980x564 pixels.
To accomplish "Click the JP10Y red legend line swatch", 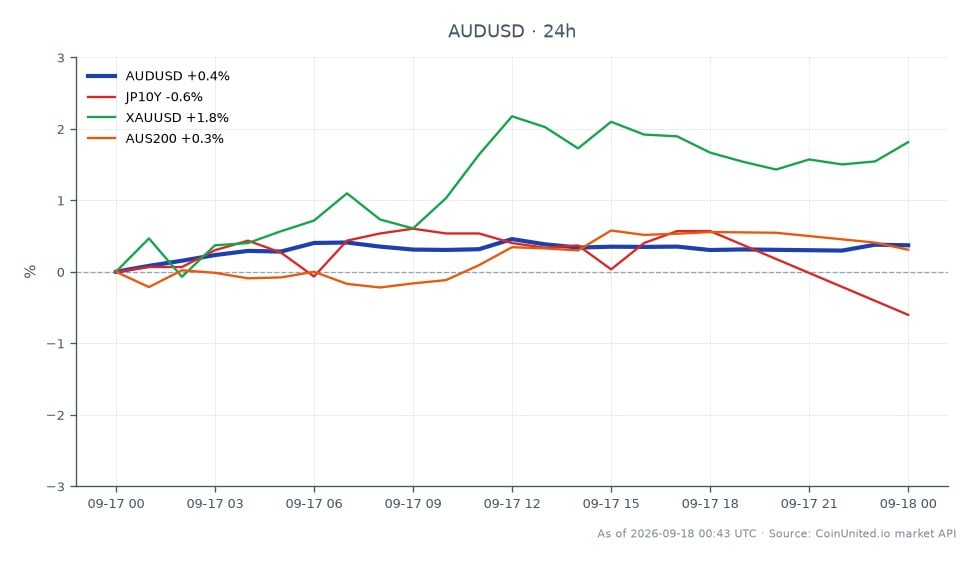I will (x=101, y=97).
